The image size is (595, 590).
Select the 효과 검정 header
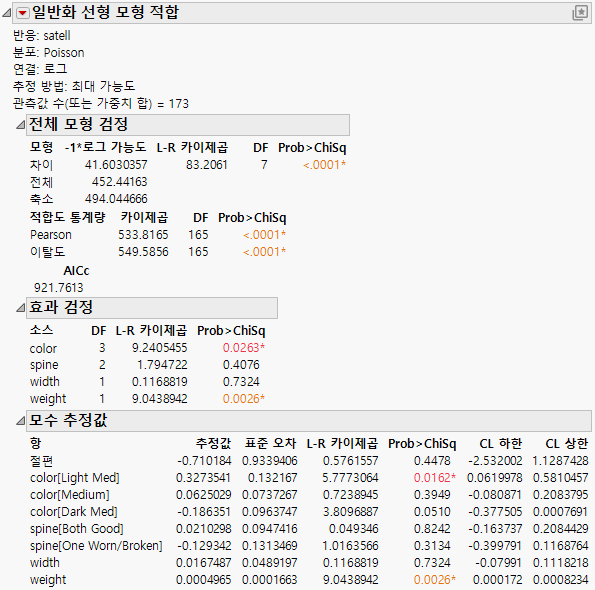152,308
